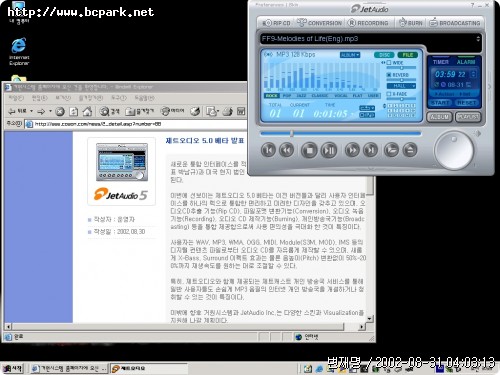Adjust the REVERB level slider
Image resolution: width=500 pixels, height=375 pixels.
coord(401,80)
